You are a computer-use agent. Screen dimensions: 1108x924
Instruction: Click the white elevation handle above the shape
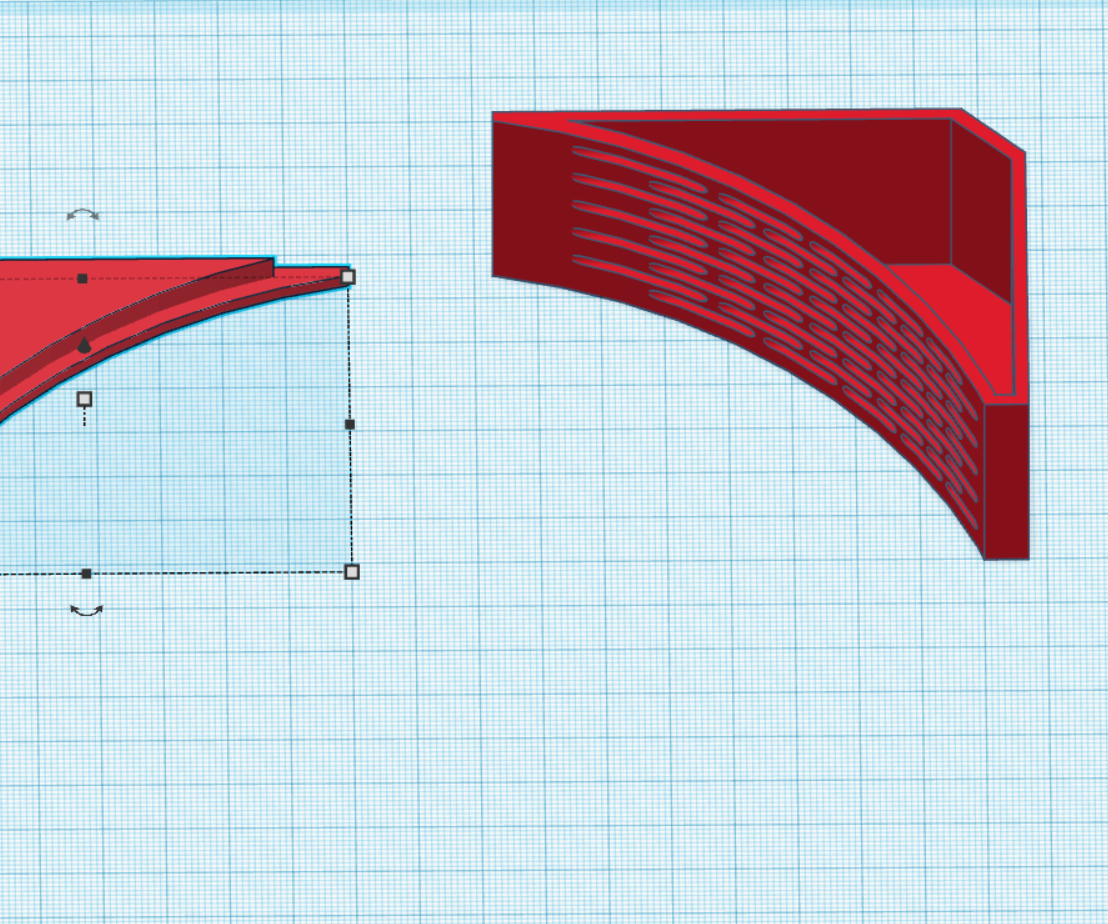pyautogui.click(x=84, y=399)
